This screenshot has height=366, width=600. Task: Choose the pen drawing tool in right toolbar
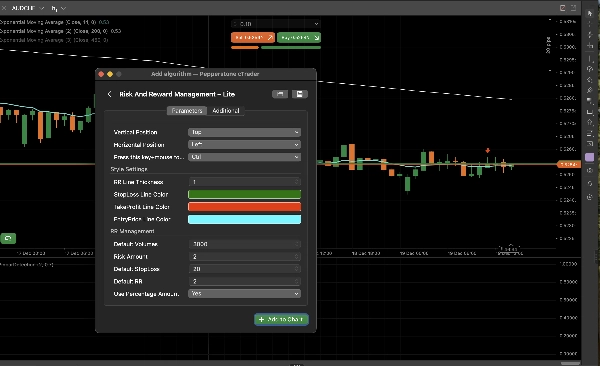(x=590, y=90)
